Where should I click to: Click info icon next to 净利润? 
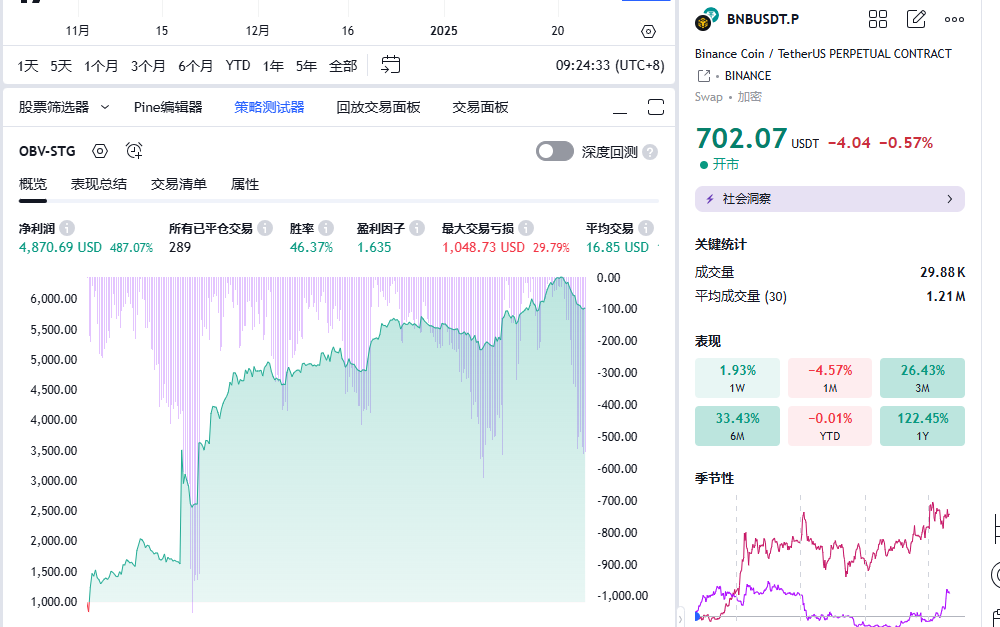click(x=67, y=228)
